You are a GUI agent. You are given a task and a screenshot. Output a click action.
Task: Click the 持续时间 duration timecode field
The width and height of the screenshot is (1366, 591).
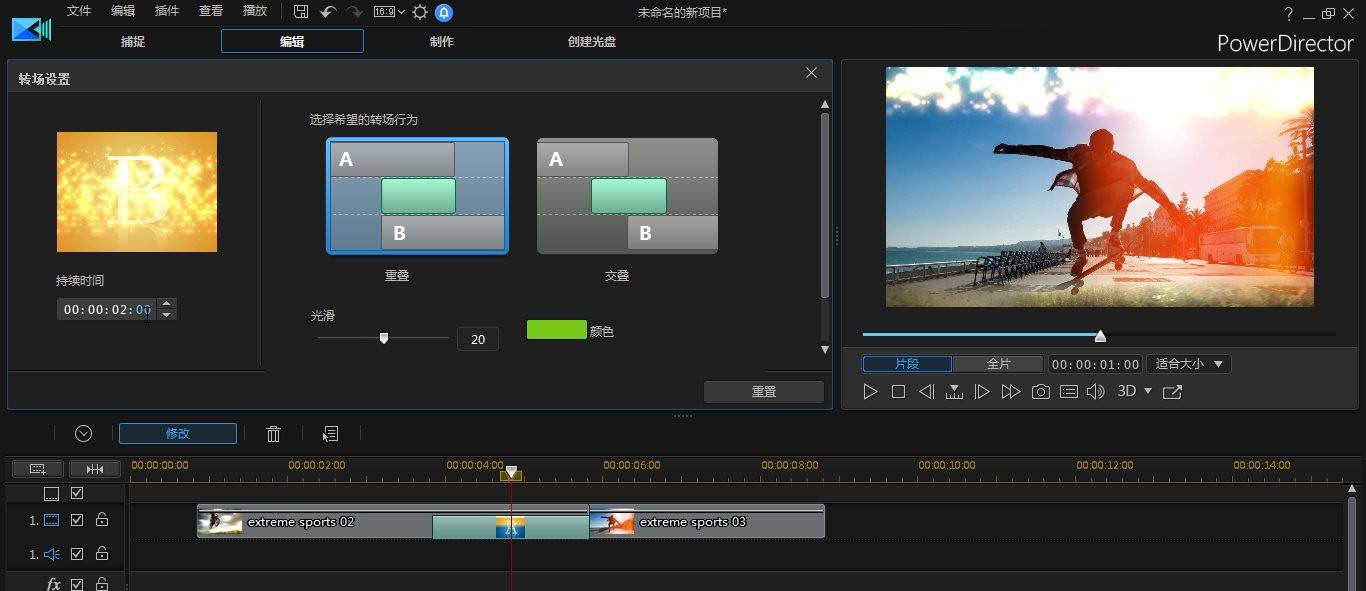[x=108, y=310]
